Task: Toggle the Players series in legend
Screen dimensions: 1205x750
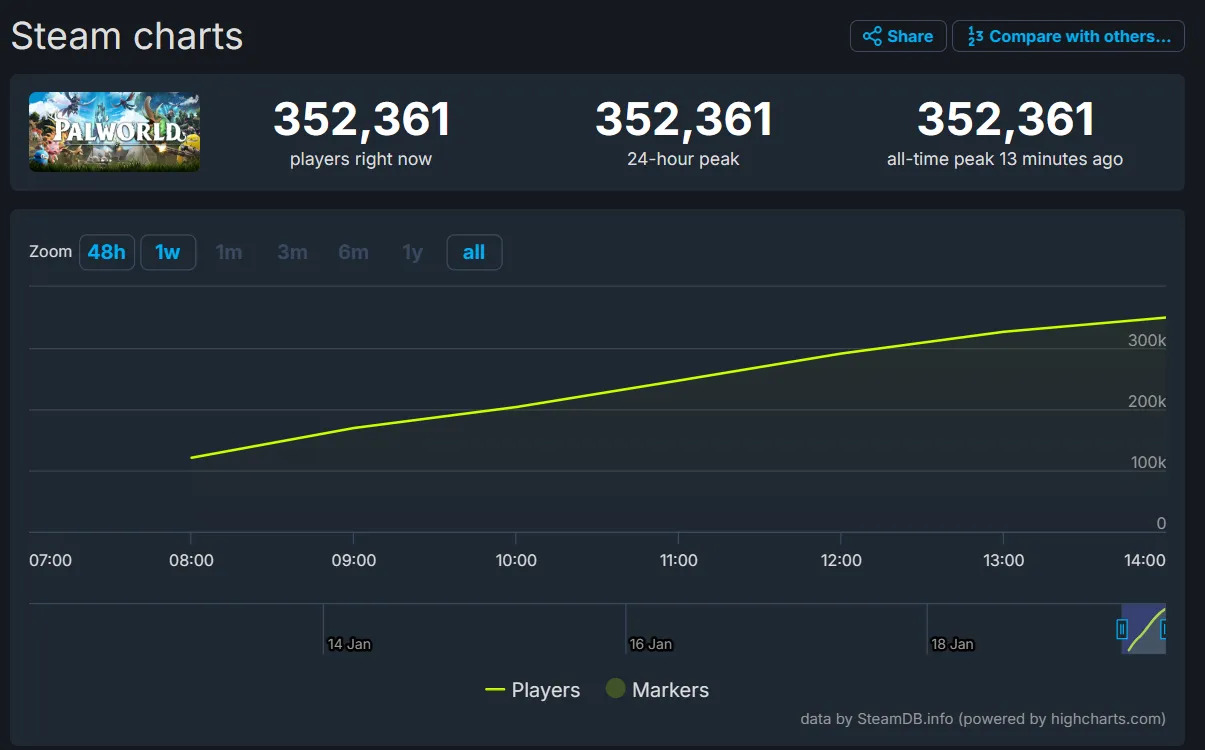Action: [532, 690]
